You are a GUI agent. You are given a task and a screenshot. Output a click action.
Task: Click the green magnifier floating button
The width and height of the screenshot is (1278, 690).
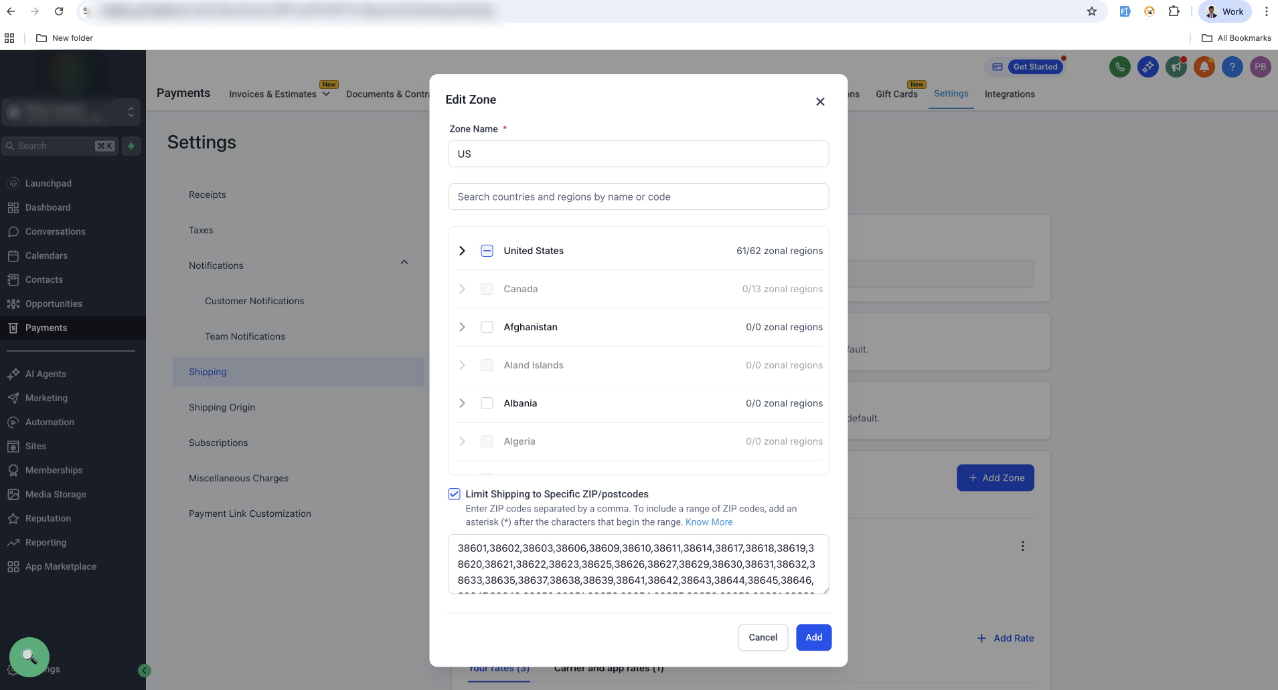tap(29, 657)
